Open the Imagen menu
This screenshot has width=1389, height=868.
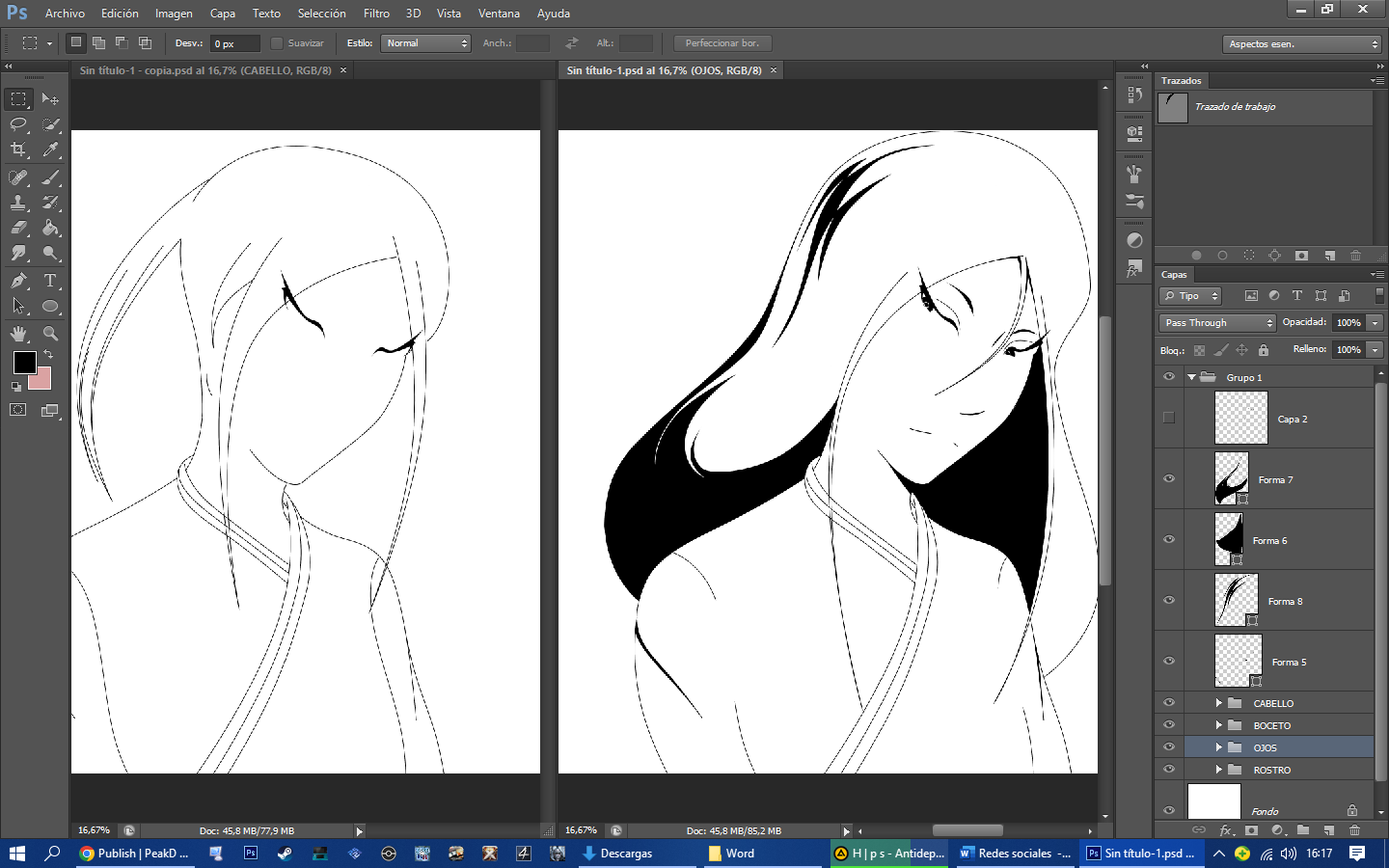174,14
